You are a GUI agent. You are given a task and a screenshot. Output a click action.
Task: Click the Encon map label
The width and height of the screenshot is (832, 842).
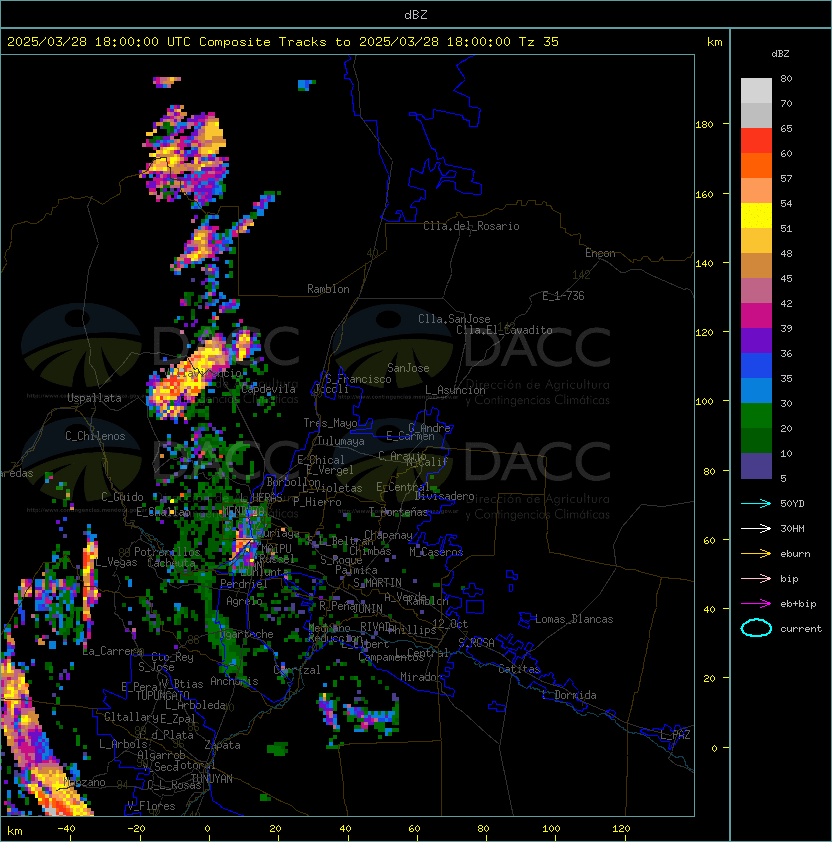[x=600, y=253]
